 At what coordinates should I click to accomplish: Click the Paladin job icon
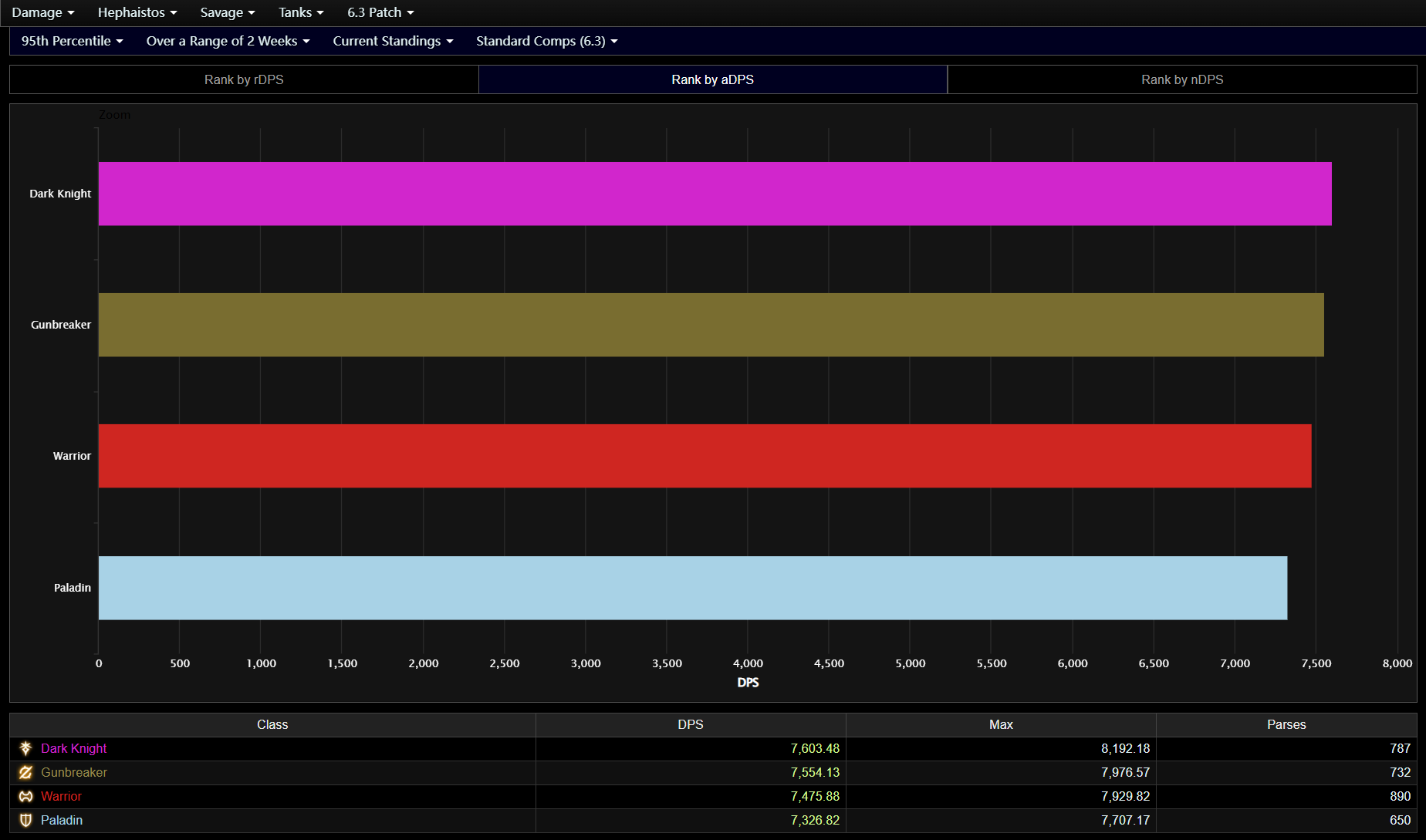point(25,820)
